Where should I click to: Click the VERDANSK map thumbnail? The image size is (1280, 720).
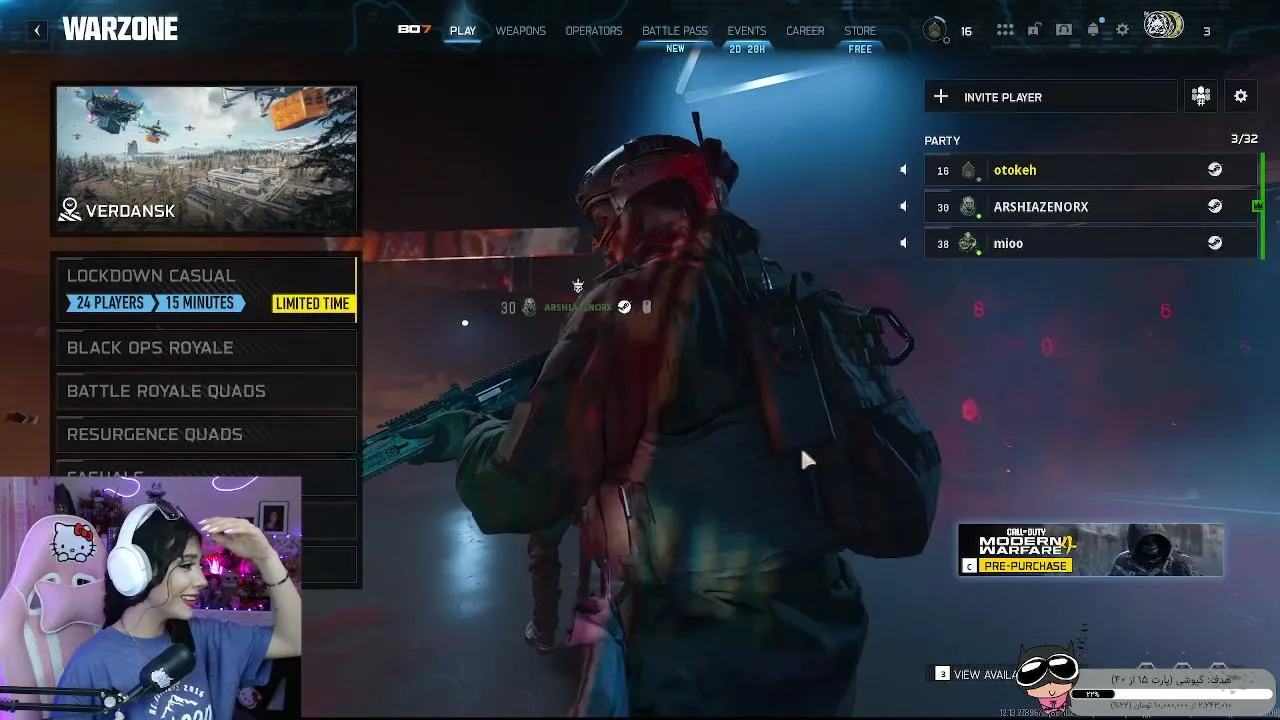(x=206, y=159)
